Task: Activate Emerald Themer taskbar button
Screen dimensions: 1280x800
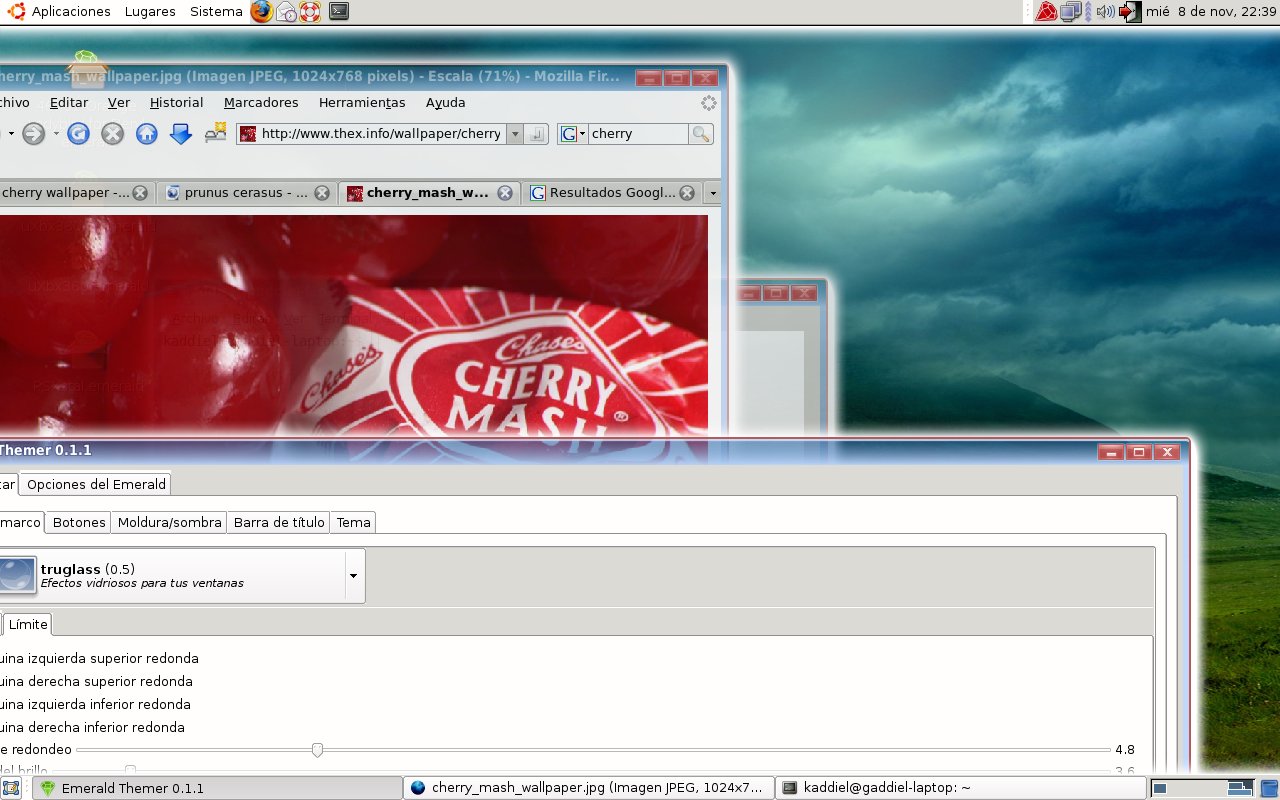Action: click(x=218, y=788)
